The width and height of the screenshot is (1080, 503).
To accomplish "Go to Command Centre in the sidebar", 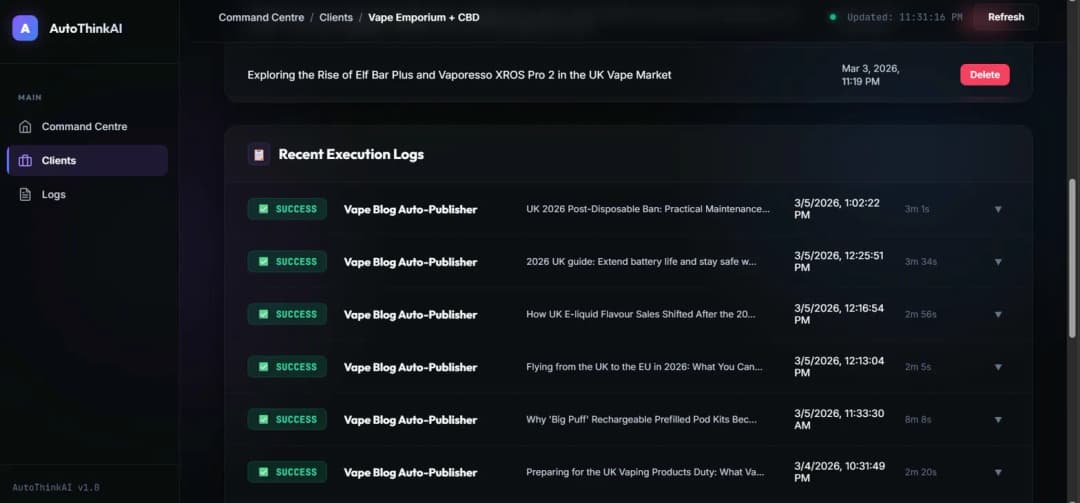I will coord(84,127).
